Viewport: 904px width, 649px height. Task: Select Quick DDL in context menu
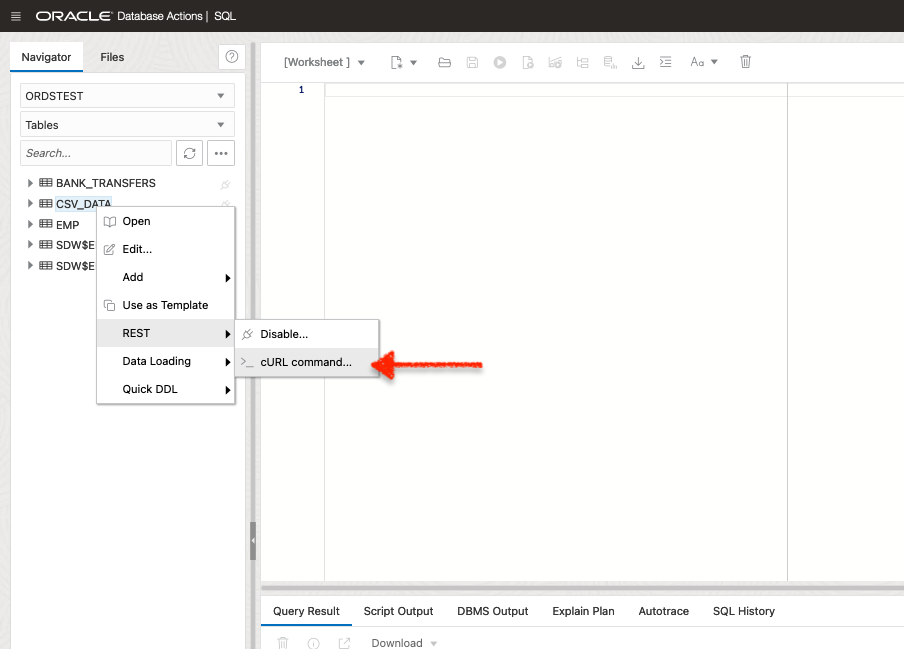[x=150, y=389]
